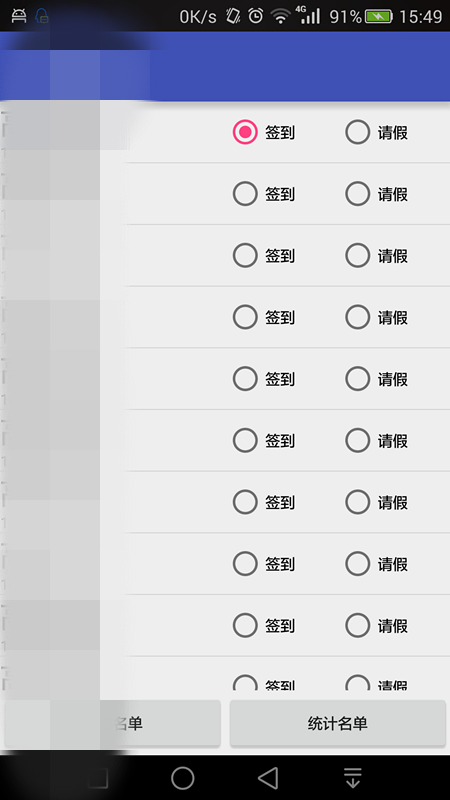Tap the hide navigation bar arrow icon
This screenshot has height=800, width=450.
pos(353,778)
